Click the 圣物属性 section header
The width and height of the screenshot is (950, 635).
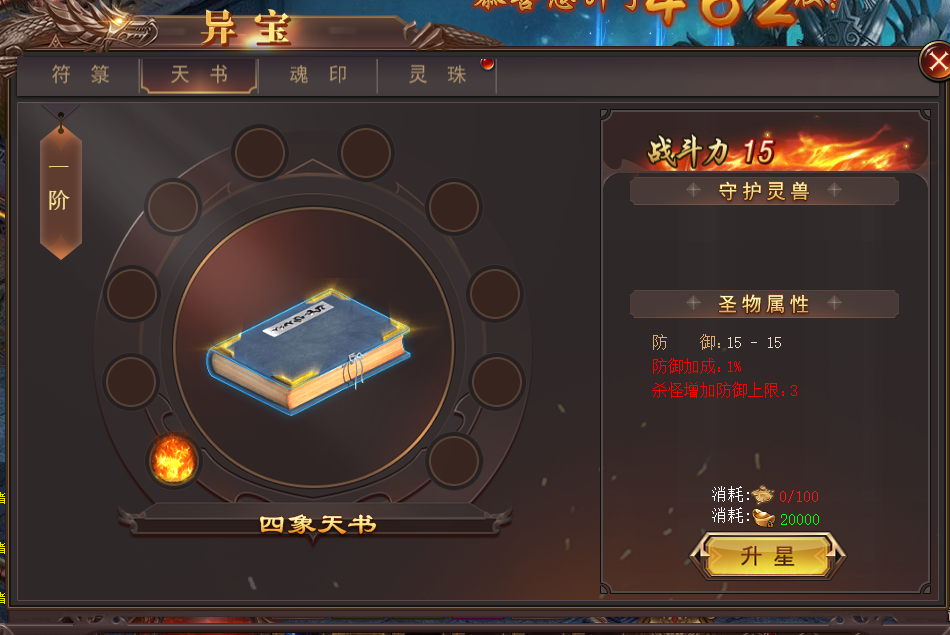[764, 304]
